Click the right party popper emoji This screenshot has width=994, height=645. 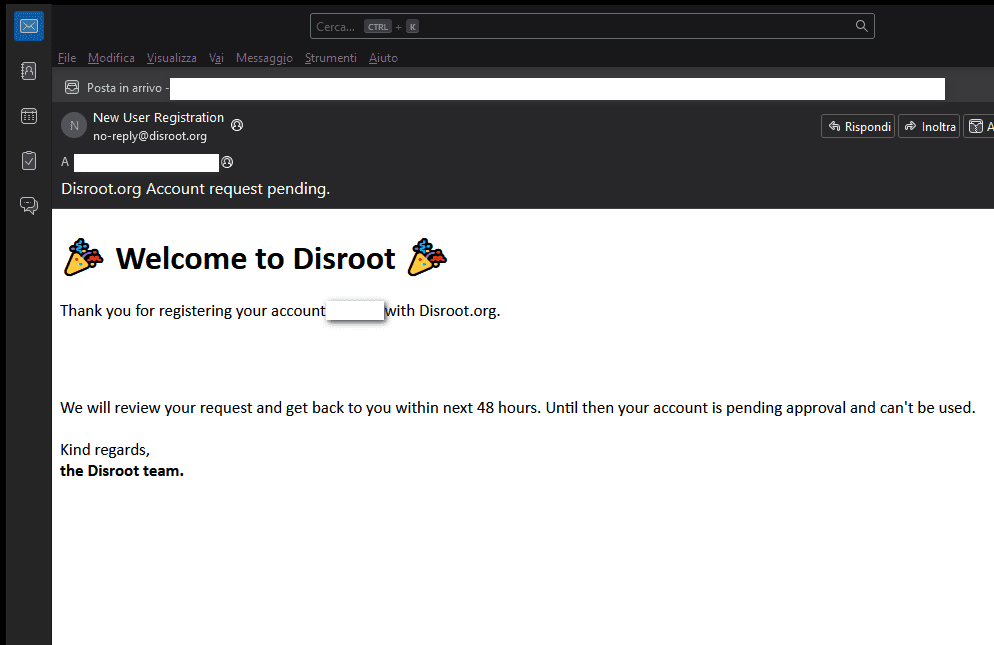(x=427, y=257)
